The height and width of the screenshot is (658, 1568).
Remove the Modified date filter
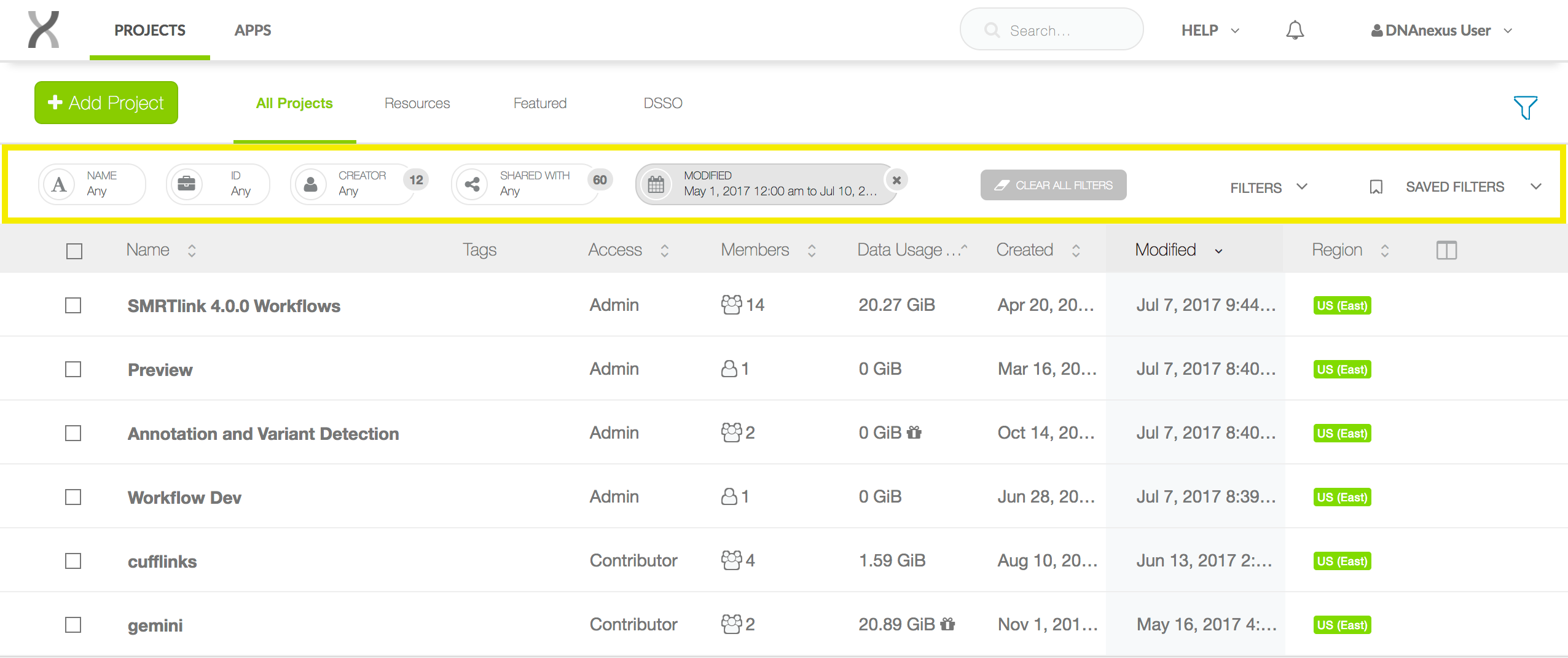[896, 180]
